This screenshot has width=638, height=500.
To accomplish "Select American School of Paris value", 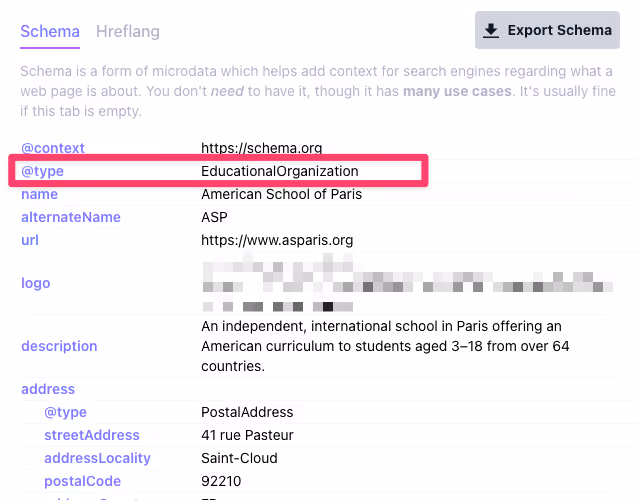I will coord(282,194).
